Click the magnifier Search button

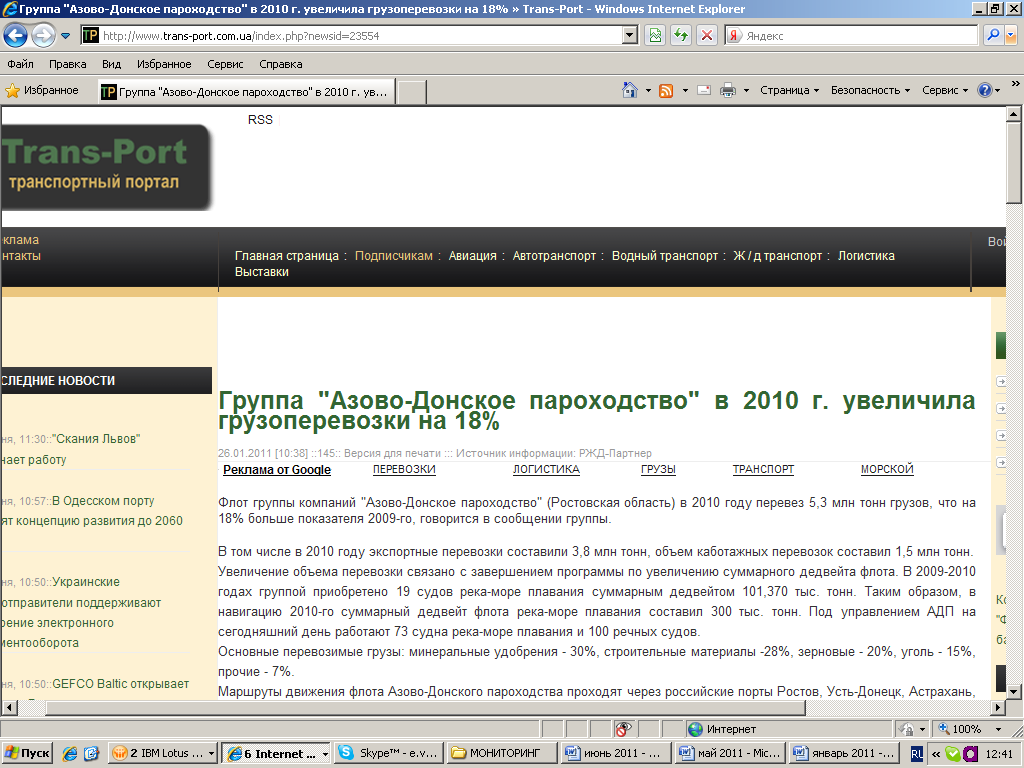pyautogui.click(x=993, y=35)
